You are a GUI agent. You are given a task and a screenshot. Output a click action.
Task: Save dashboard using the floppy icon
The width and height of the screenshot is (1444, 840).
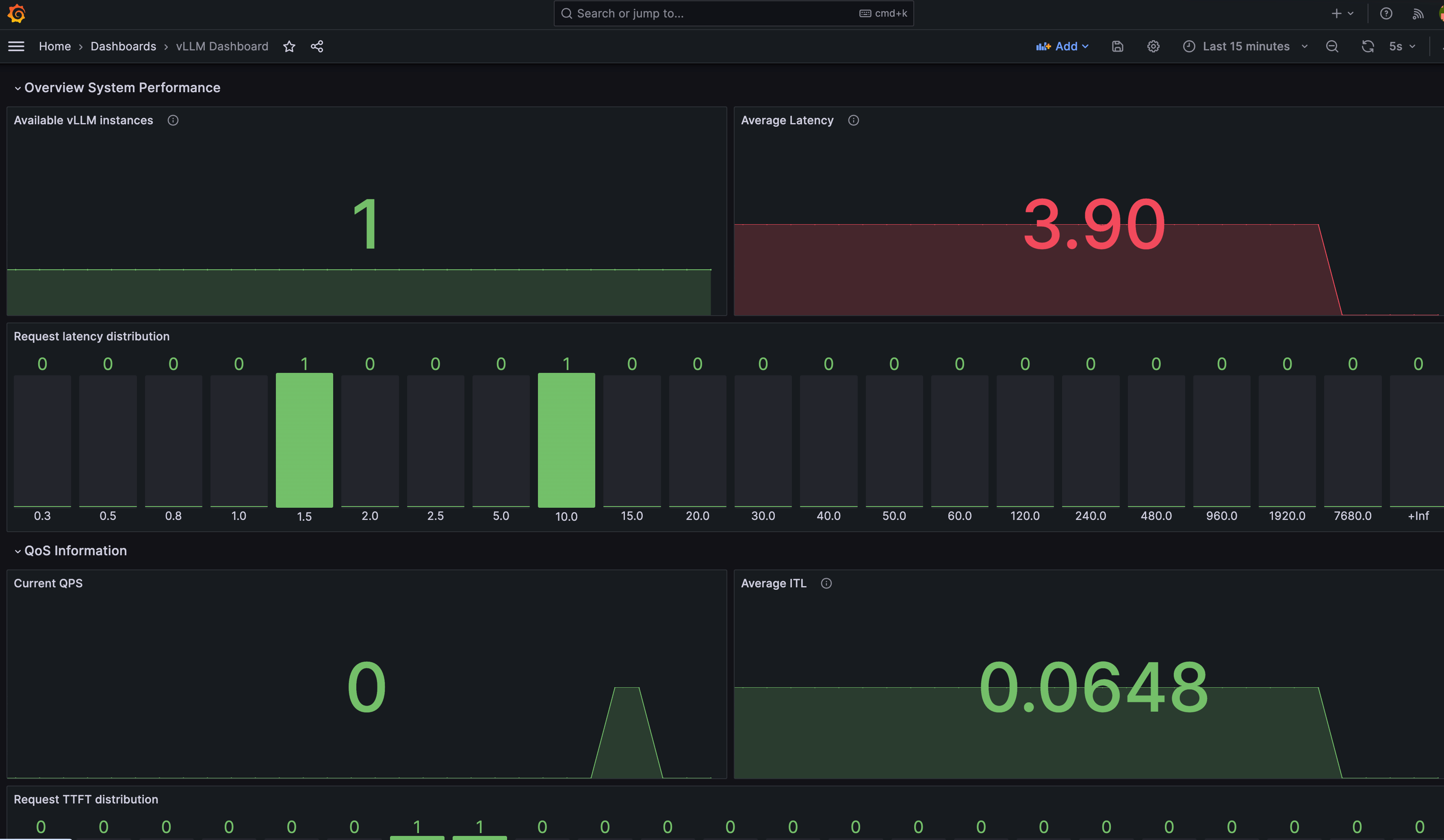pyautogui.click(x=1117, y=46)
